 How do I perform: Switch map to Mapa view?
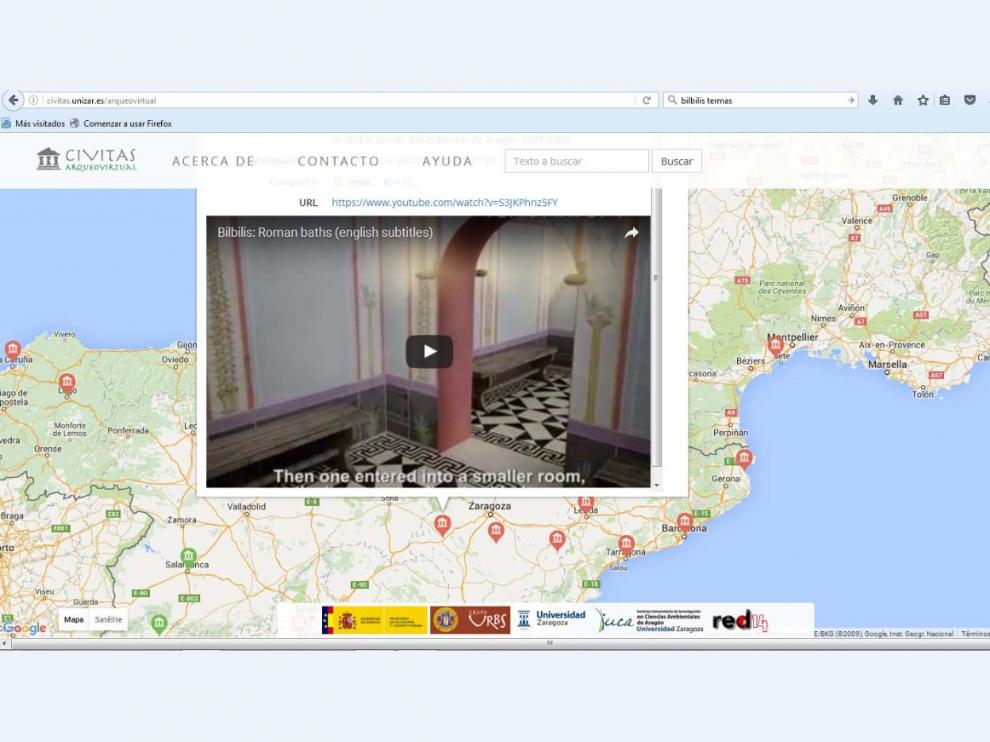tap(74, 619)
